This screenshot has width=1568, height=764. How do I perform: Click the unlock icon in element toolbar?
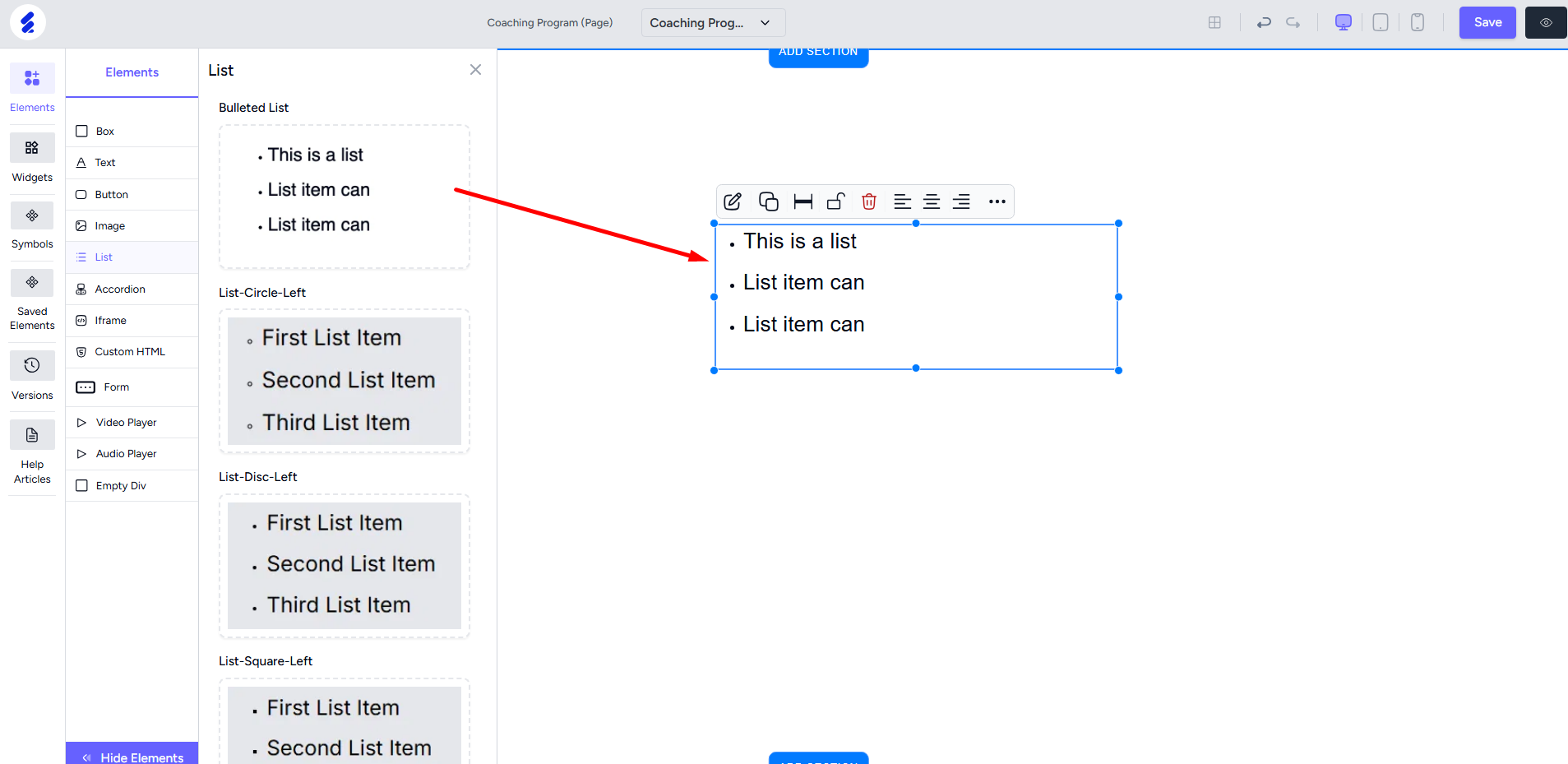pyautogui.click(x=836, y=201)
